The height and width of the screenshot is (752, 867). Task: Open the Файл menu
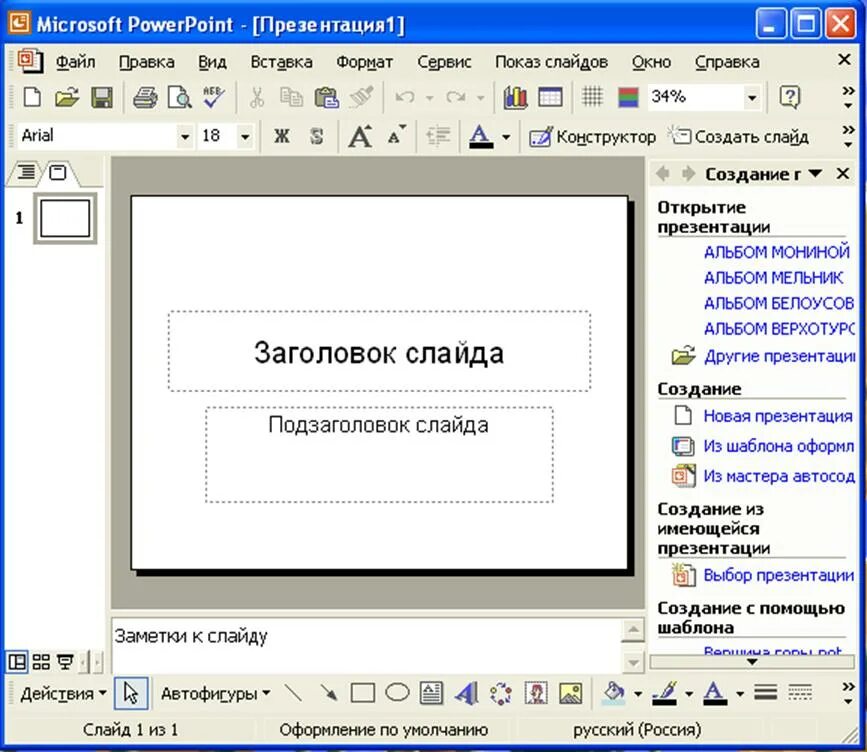75,62
